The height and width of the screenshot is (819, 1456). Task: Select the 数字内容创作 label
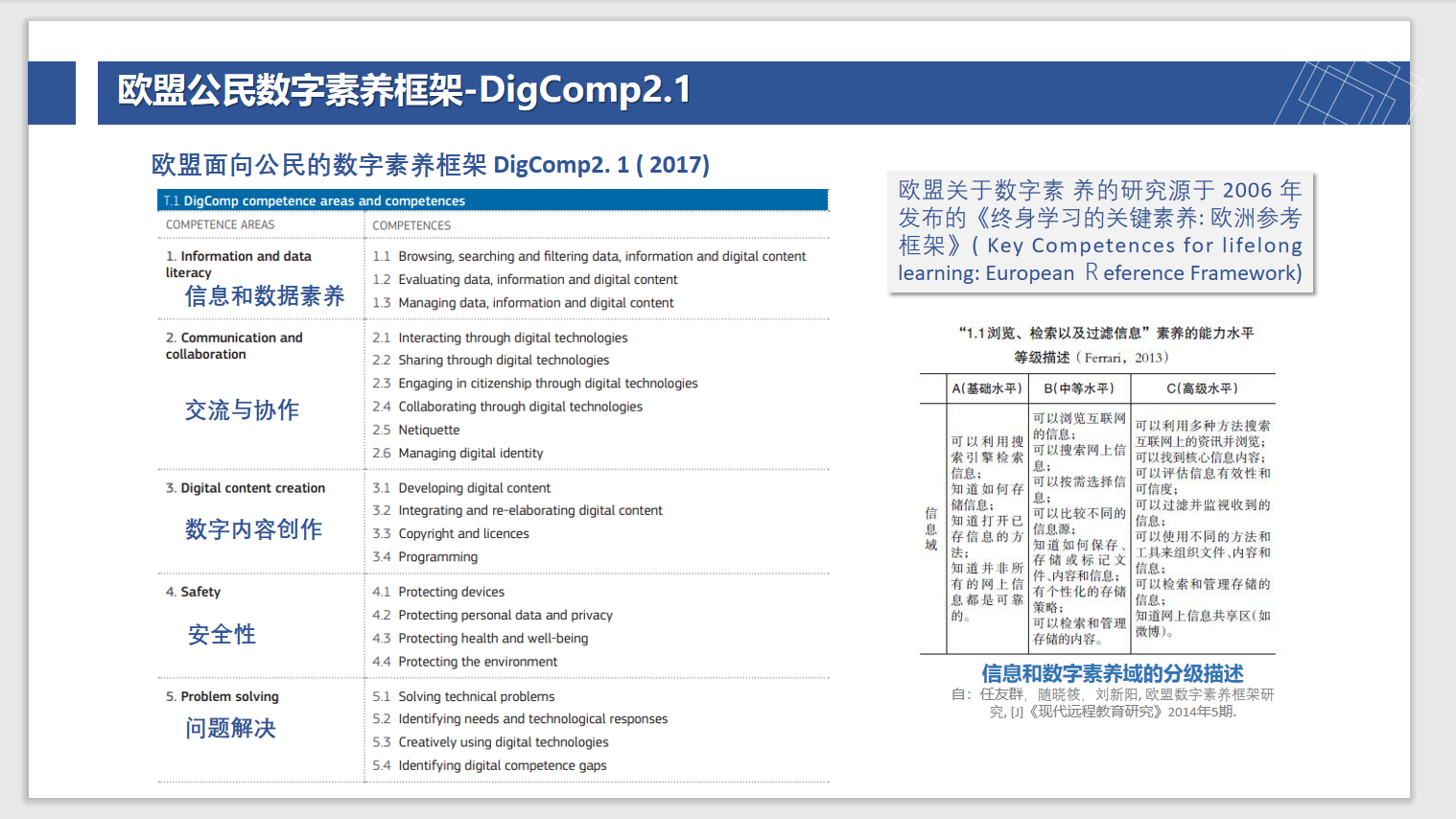[253, 529]
